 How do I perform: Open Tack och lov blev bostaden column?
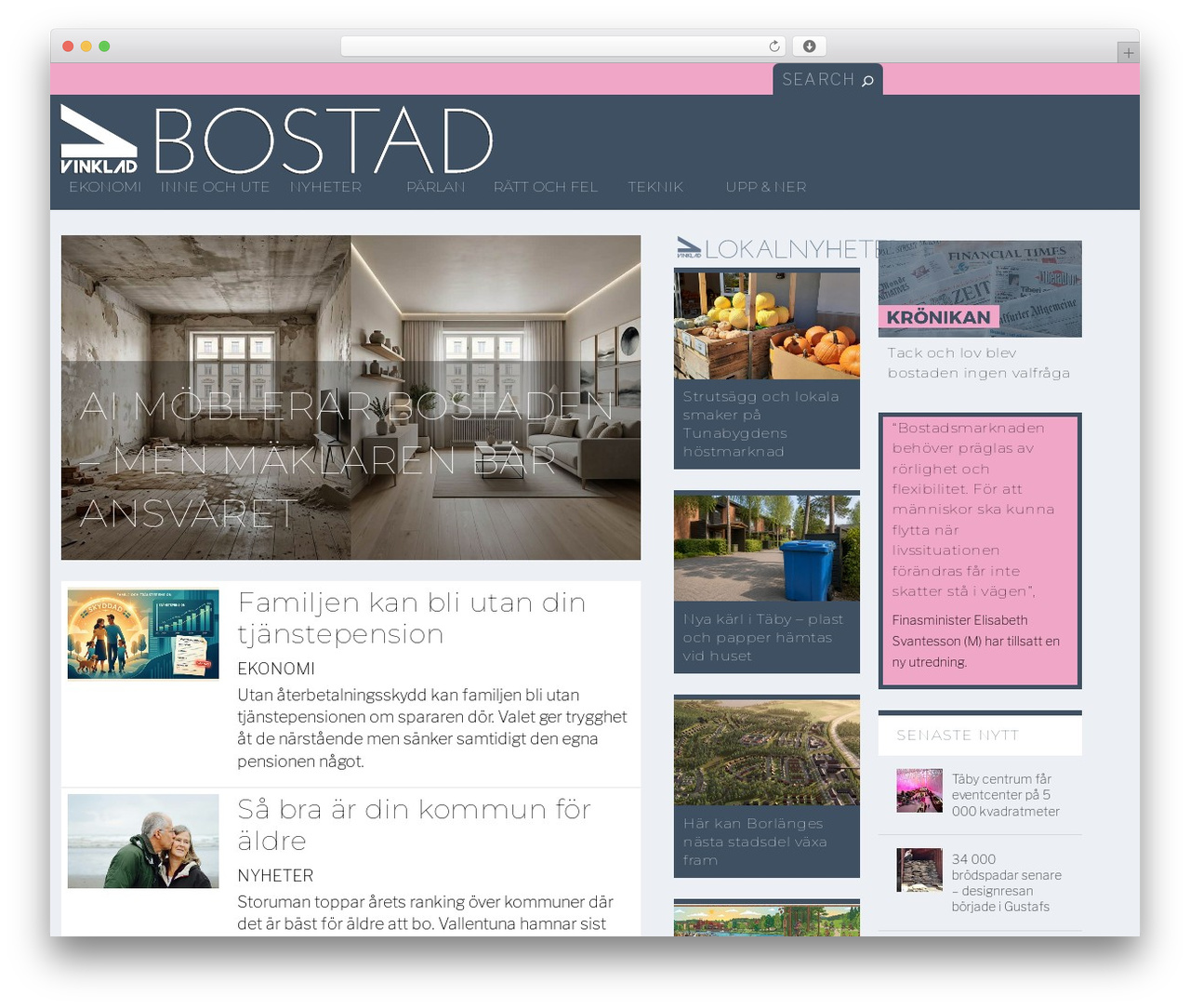[978, 363]
